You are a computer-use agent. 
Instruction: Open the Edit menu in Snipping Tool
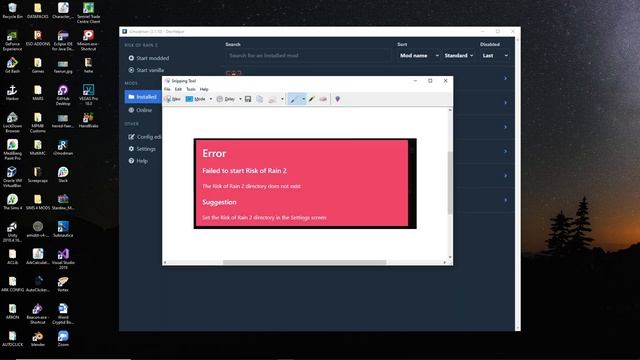pyautogui.click(x=178, y=89)
